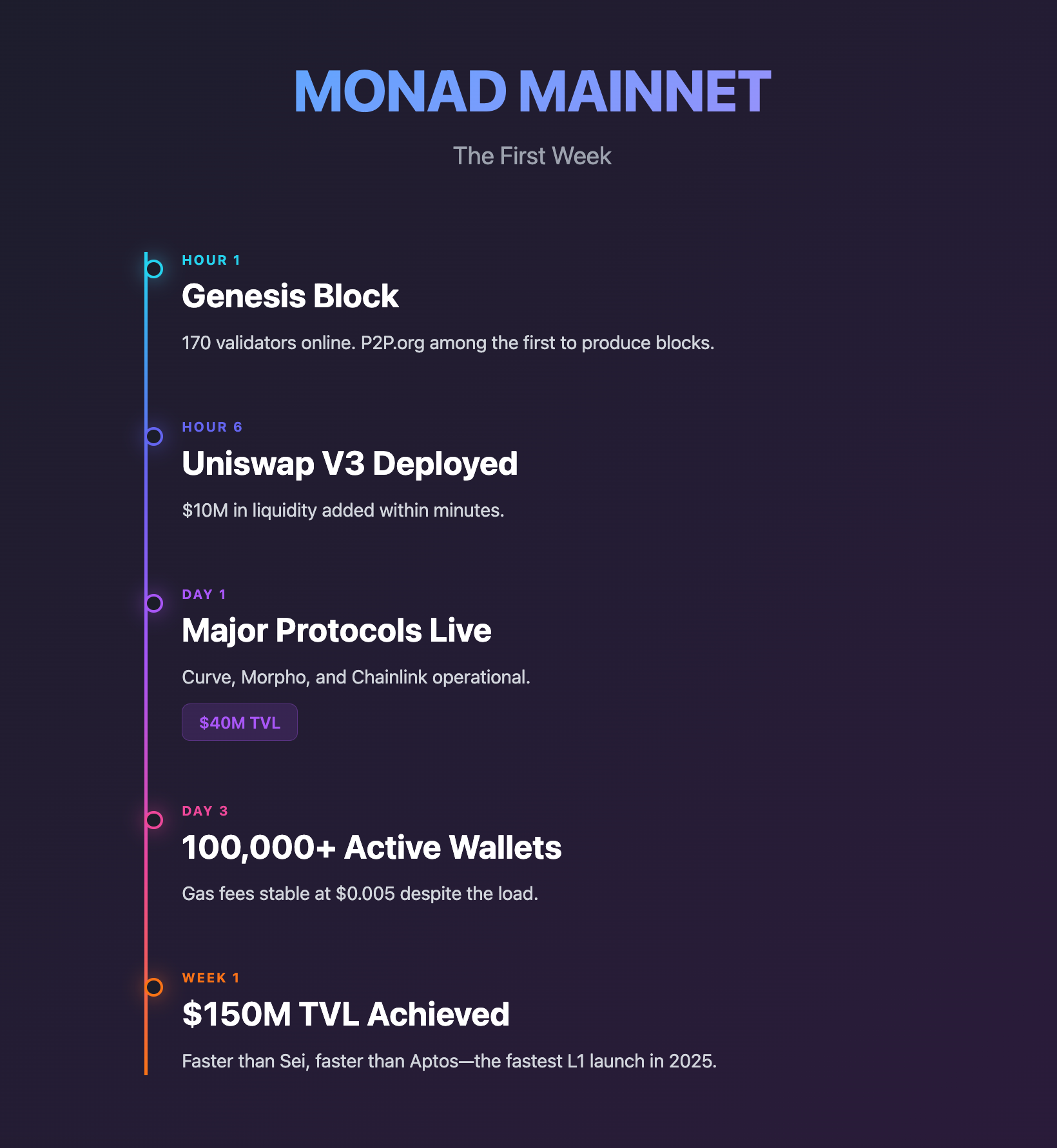Select the $150M TVL Achieved heading
This screenshot has width=1057, height=1148.
(345, 1015)
